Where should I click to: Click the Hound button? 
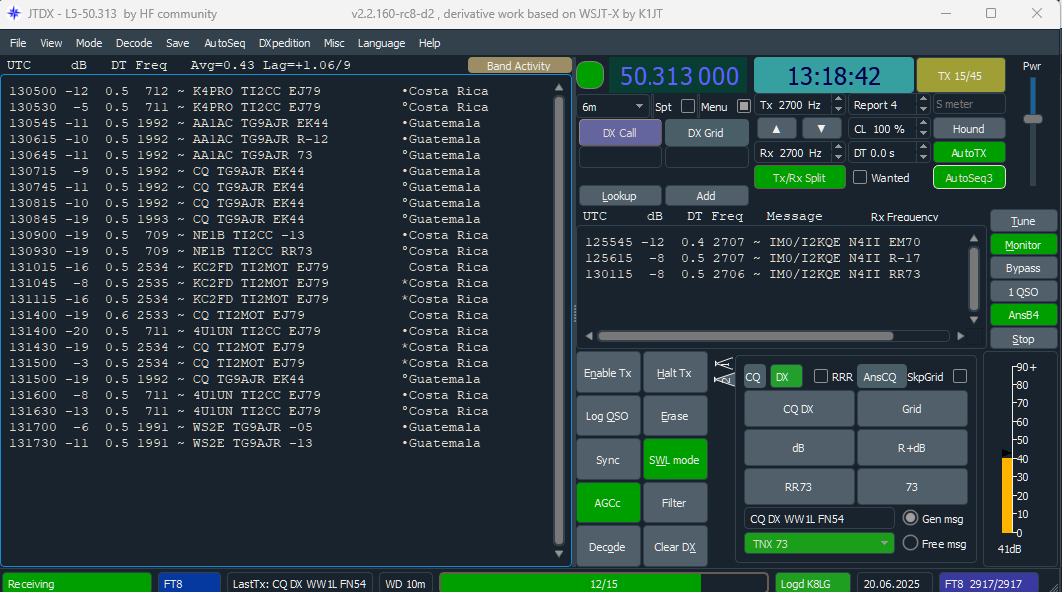click(969, 129)
